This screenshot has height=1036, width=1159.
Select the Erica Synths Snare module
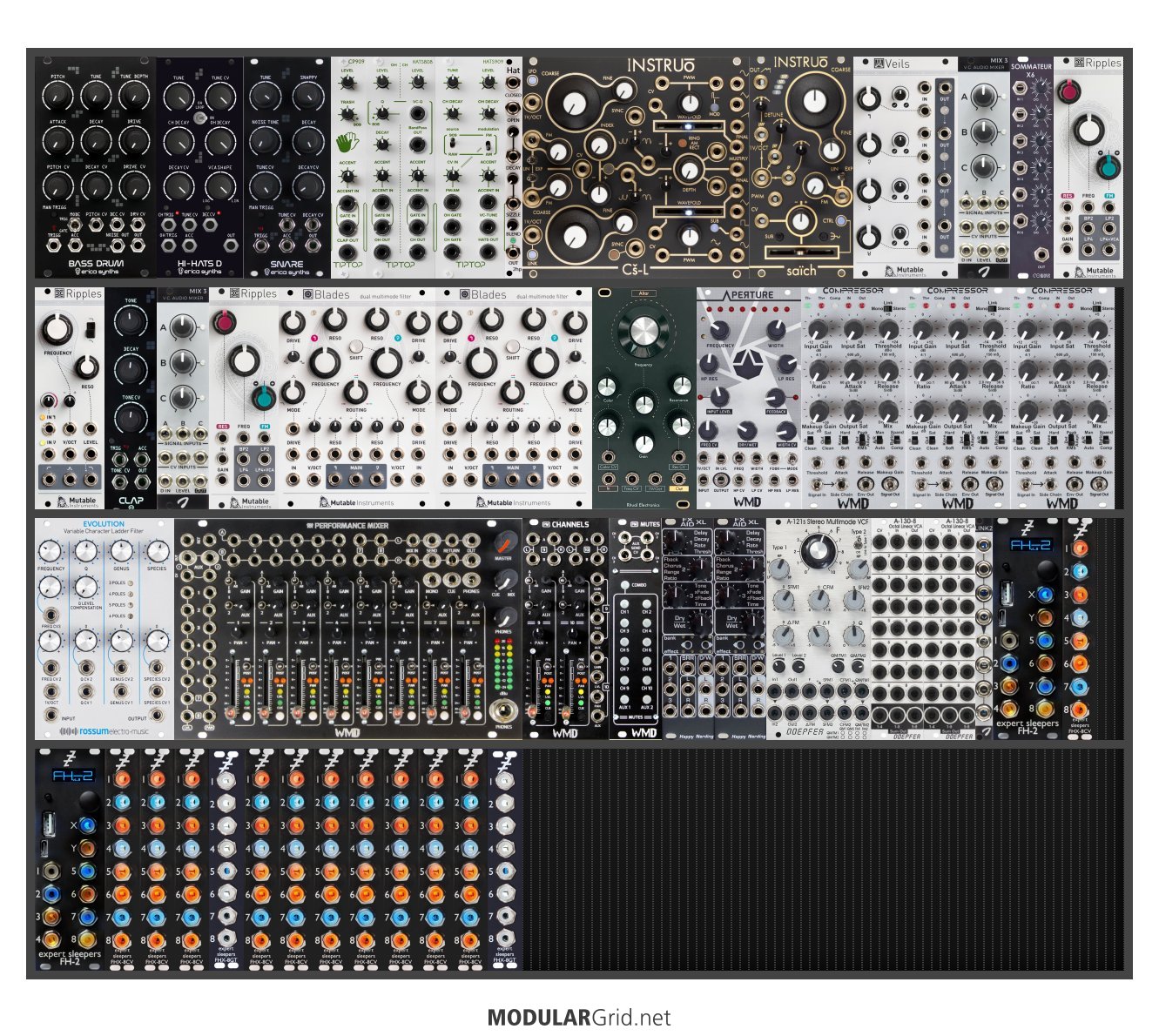(x=287, y=167)
